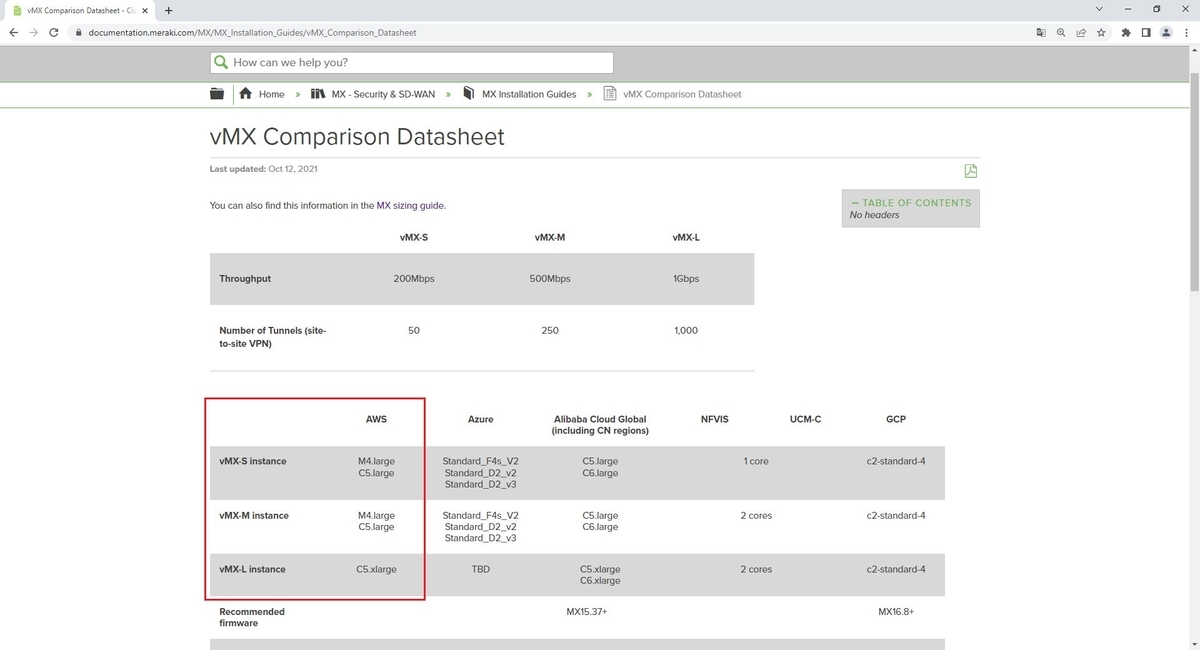
Task: Click the search magnifier icon
Action: 221,62
